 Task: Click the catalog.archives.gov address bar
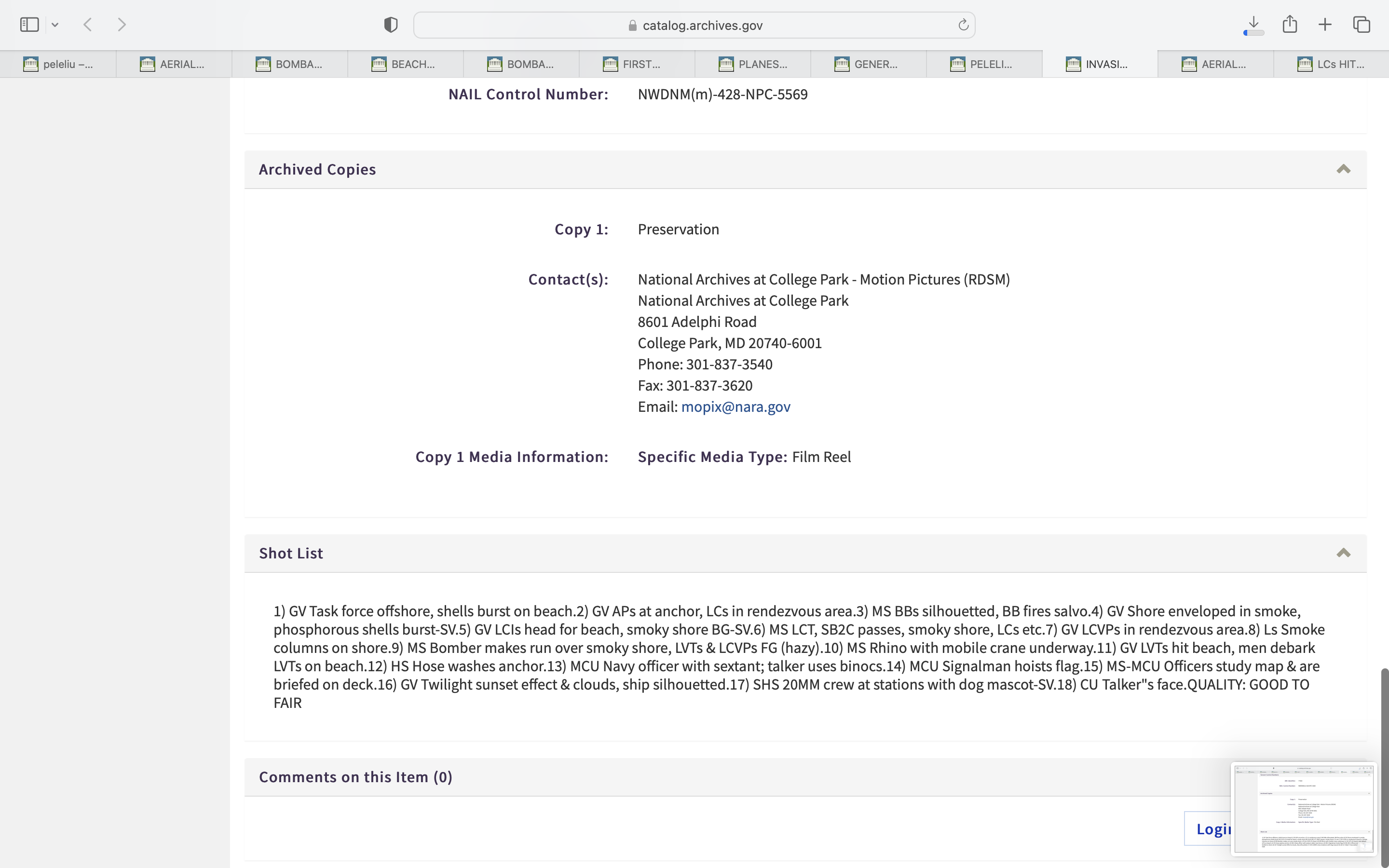[694, 25]
